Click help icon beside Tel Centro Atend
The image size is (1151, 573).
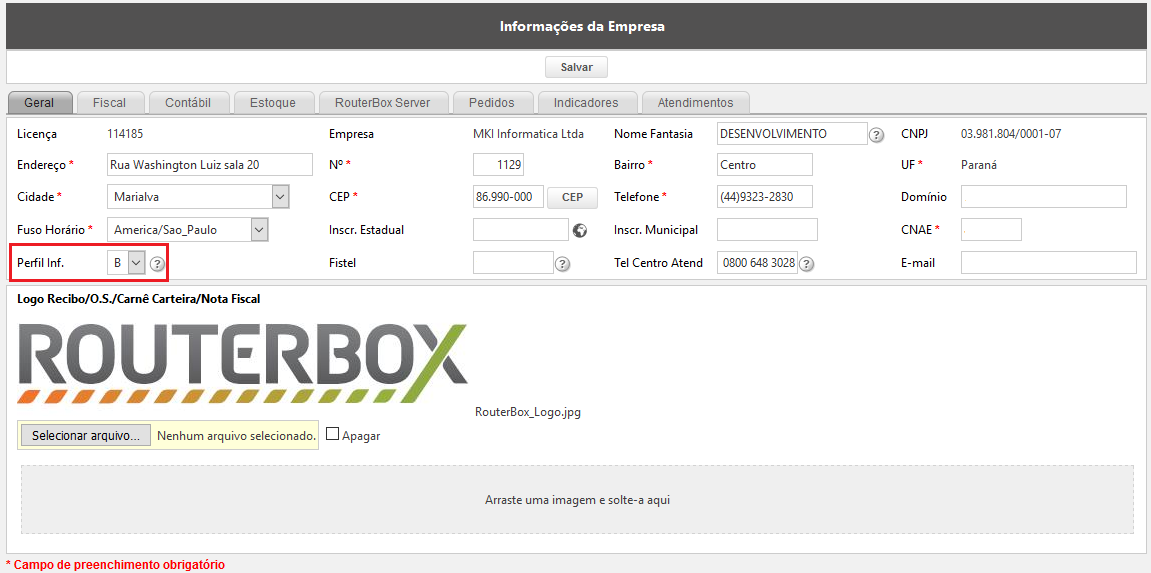(806, 264)
